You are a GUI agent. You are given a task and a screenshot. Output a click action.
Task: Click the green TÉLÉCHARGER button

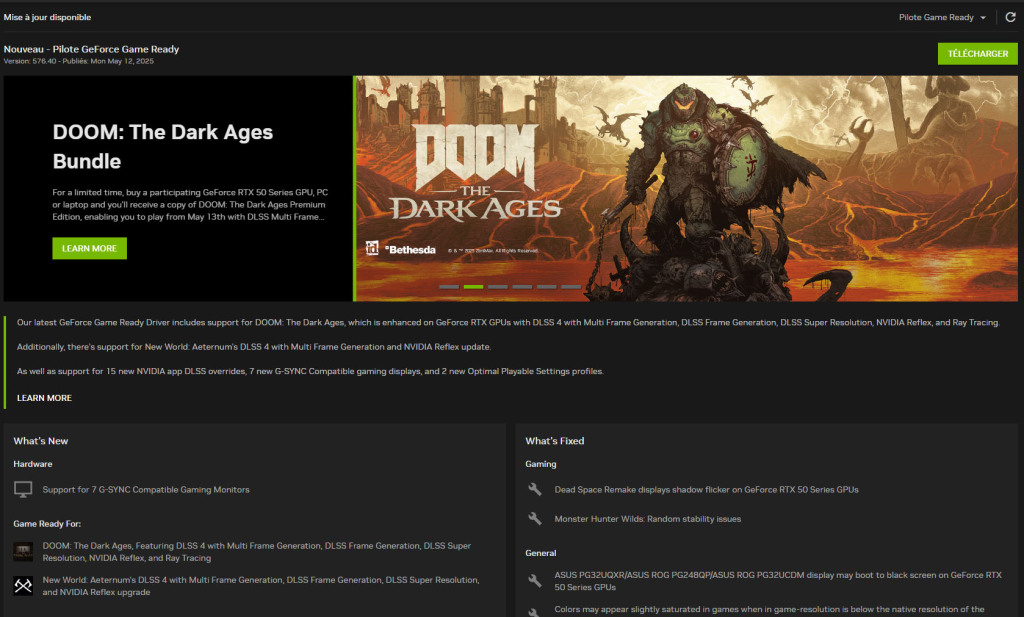click(x=977, y=54)
